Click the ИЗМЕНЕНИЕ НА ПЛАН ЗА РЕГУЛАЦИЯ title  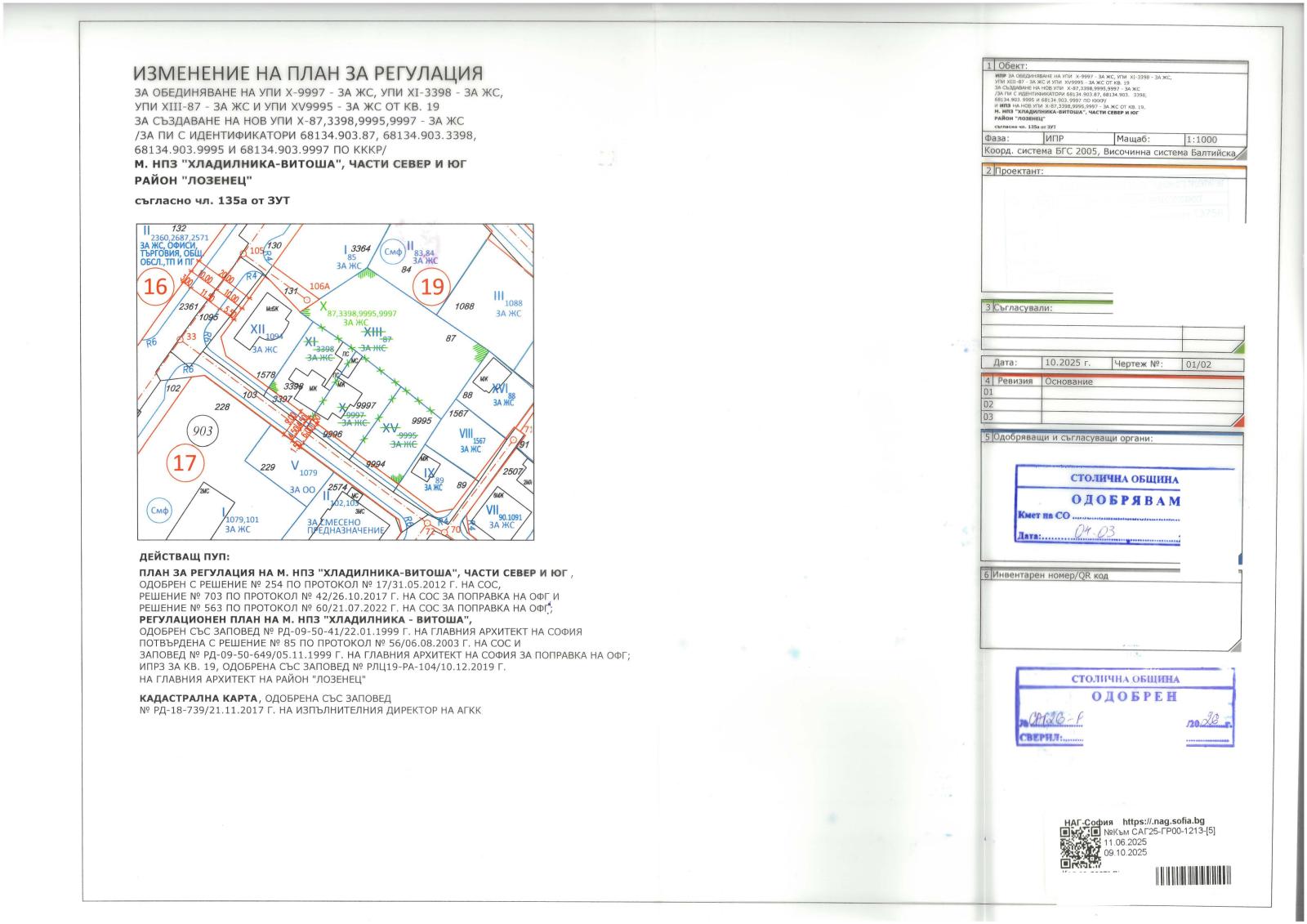click(308, 74)
